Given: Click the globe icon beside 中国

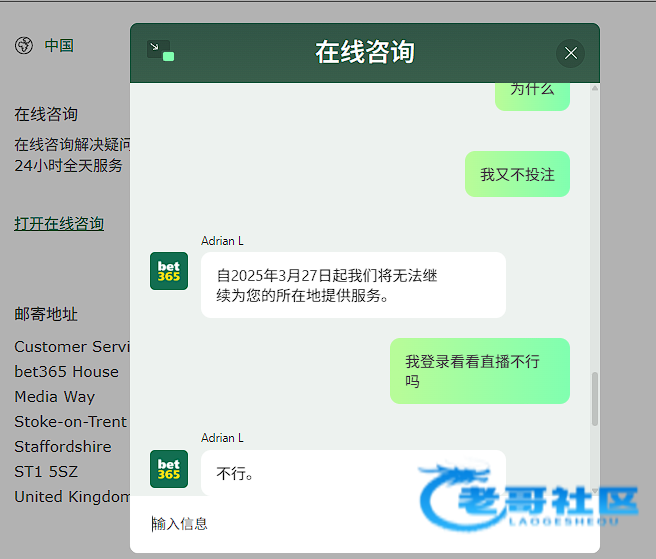Looking at the screenshot, I should click(x=25, y=46).
